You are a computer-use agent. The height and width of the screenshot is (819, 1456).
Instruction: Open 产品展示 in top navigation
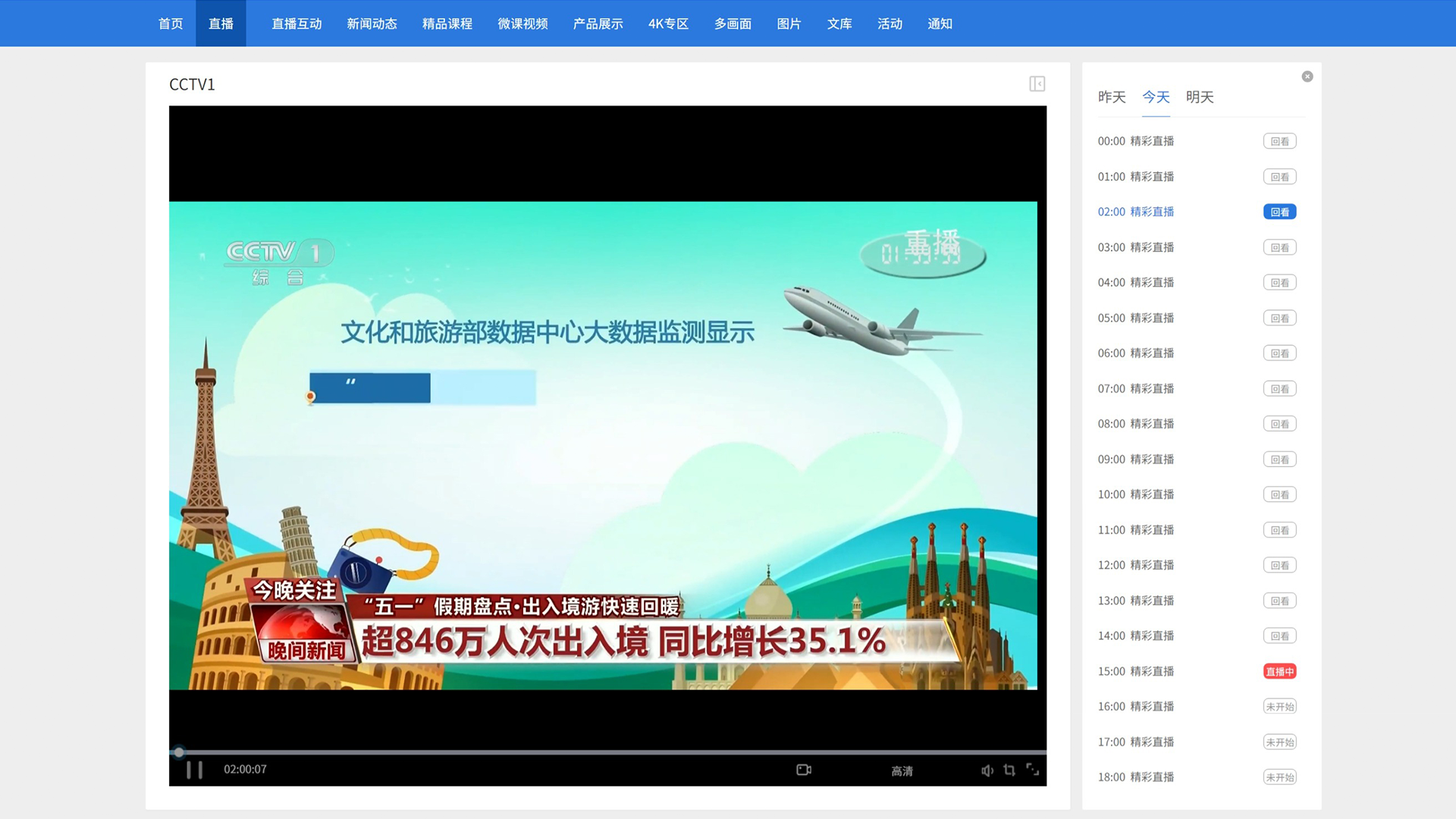pyautogui.click(x=598, y=24)
